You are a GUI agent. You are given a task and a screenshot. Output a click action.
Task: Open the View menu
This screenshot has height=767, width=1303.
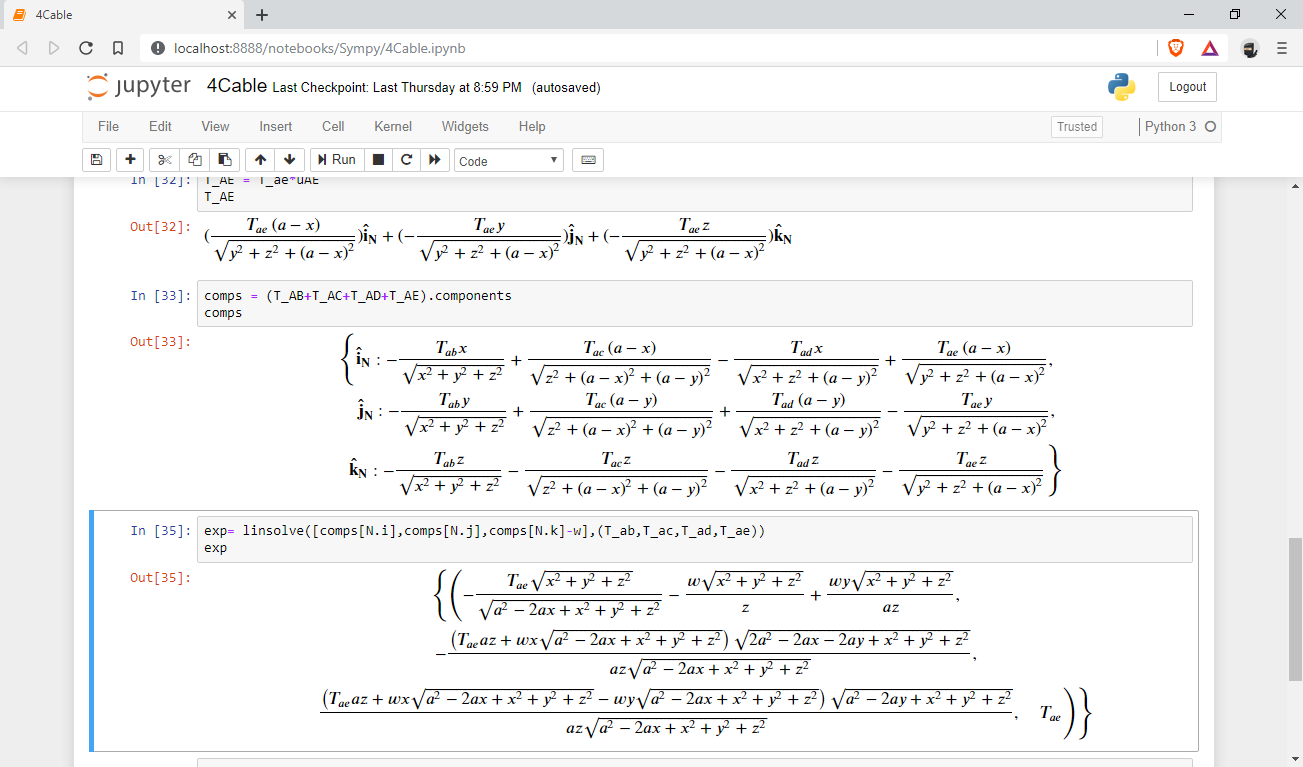pos(215,127)
